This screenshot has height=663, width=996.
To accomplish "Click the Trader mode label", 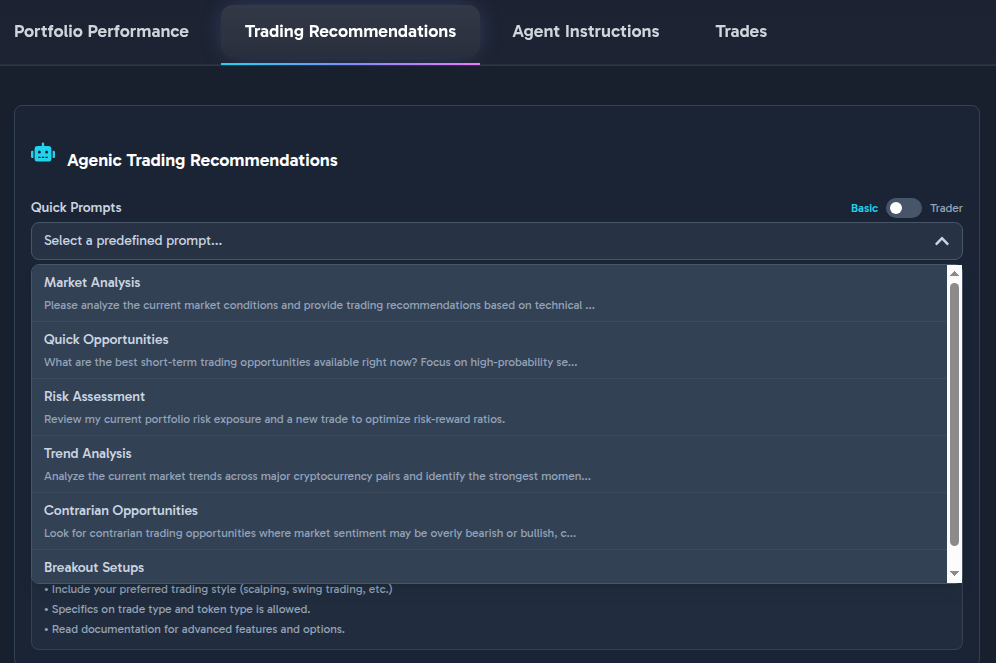I will pyautogui.click(x=946, y=208).
